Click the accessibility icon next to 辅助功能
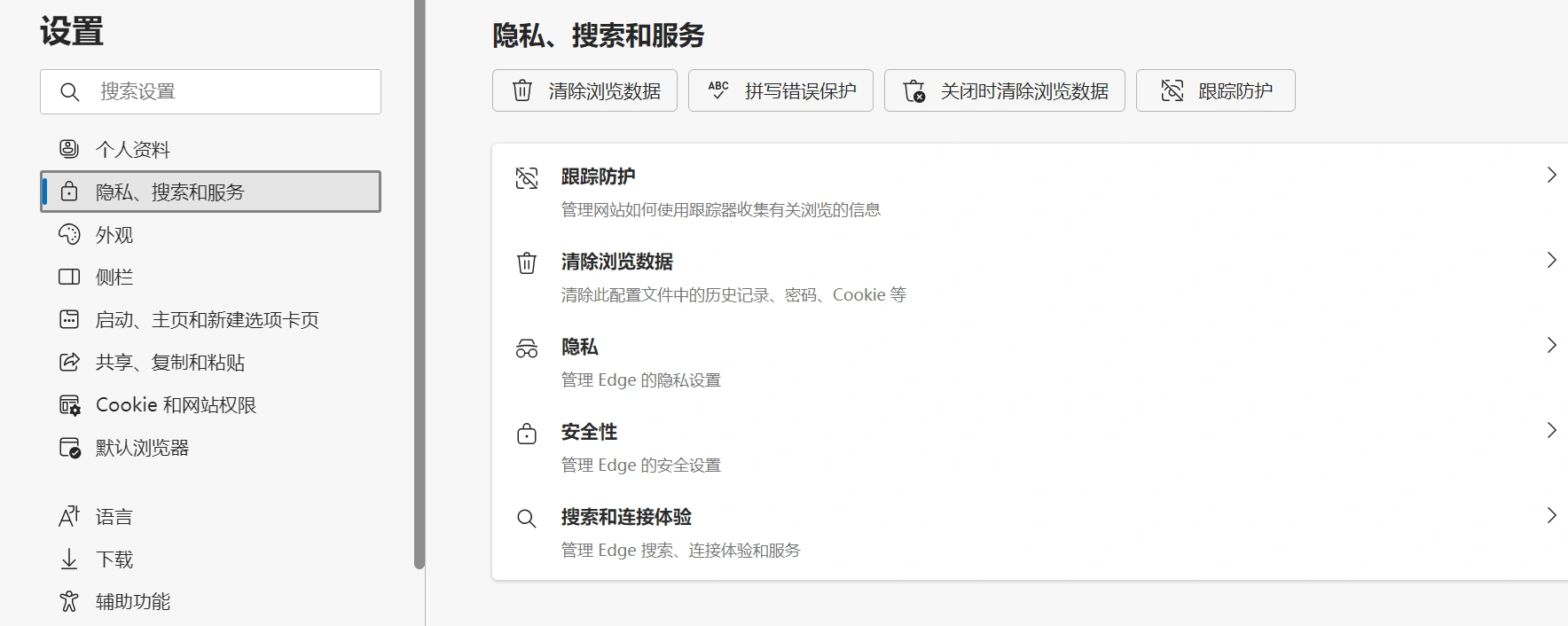 click(x=69, y=601)
